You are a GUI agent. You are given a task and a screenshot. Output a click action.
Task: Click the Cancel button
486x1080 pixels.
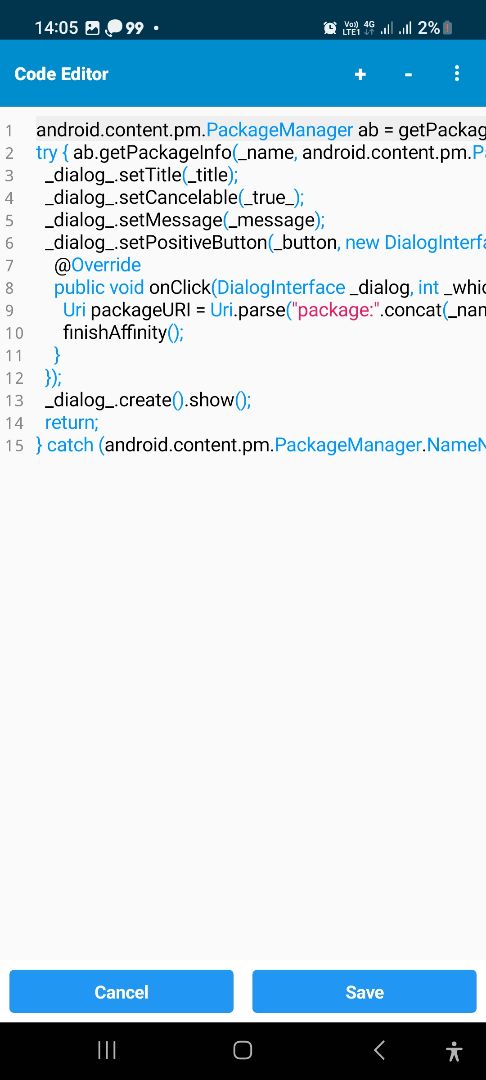(121, 991)
